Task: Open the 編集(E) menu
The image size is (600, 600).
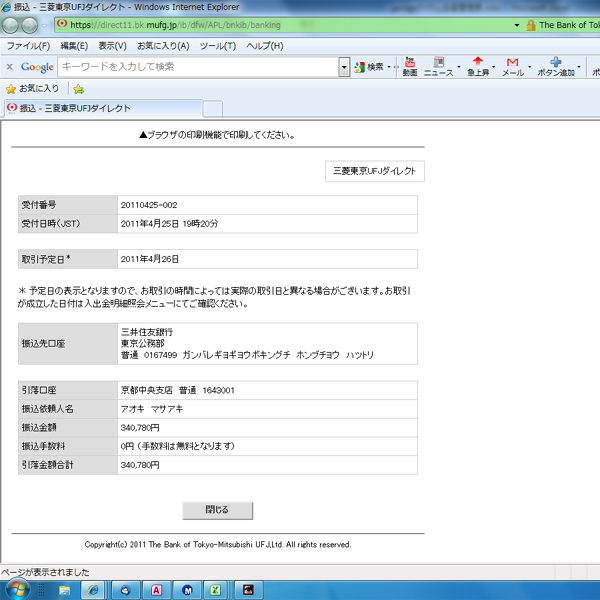Action: click(74, 46)
